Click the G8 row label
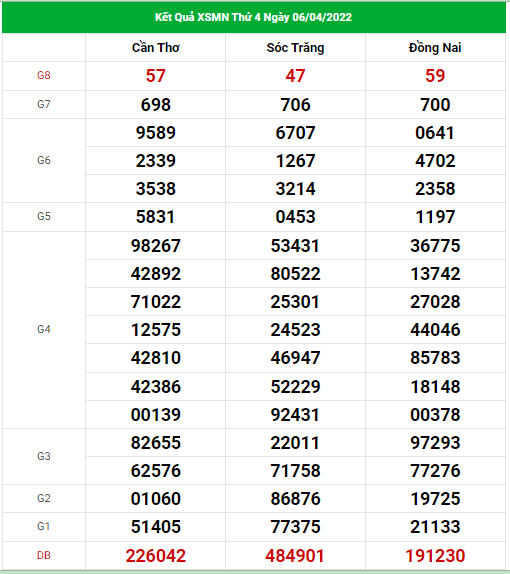 pos(44,75)
